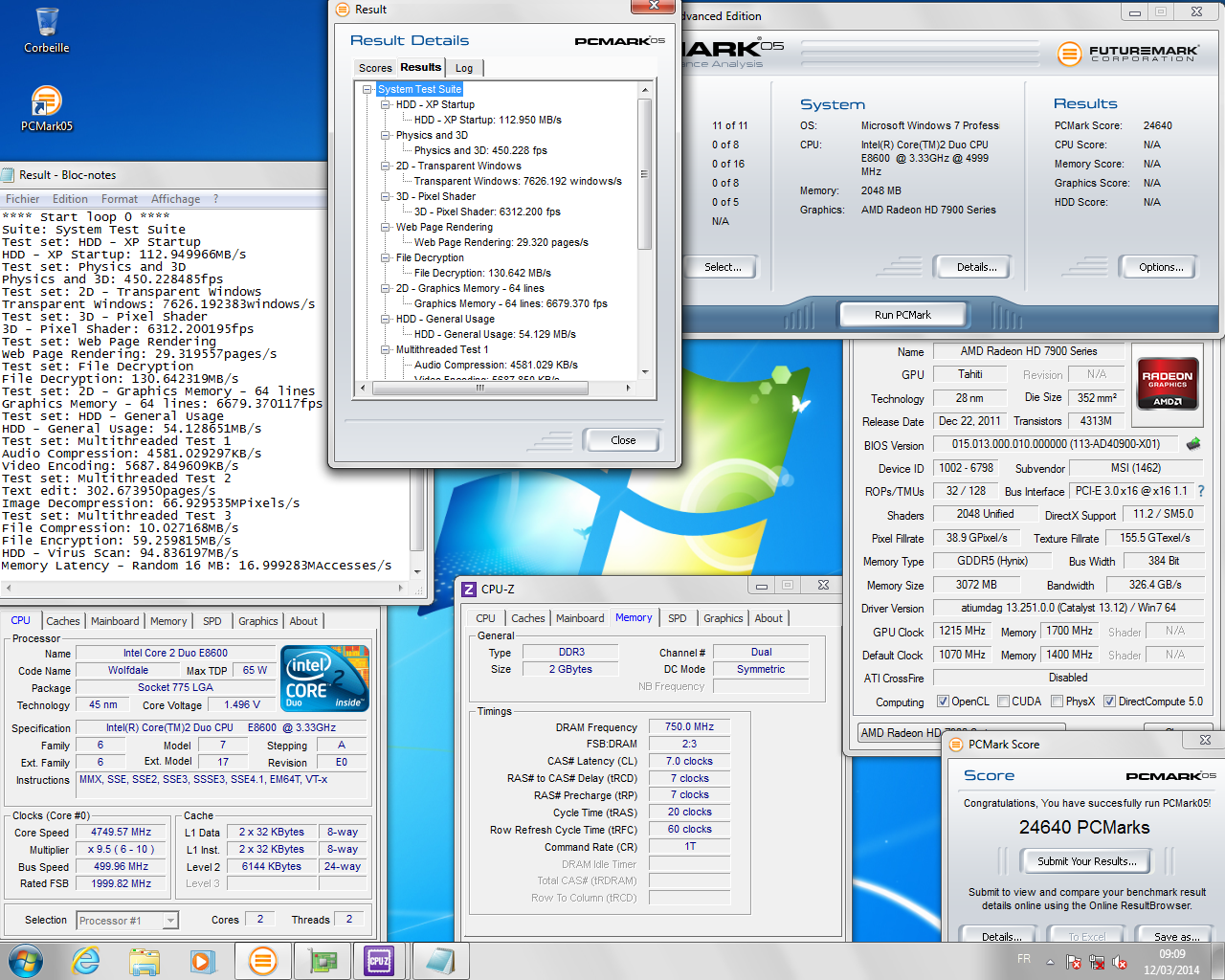Image resolution: width=1225 pixels, height=980 pixels.
Task: Click the Intel Core 2 Duo logo
Action: pyautogui.click(x=325, y=678)
